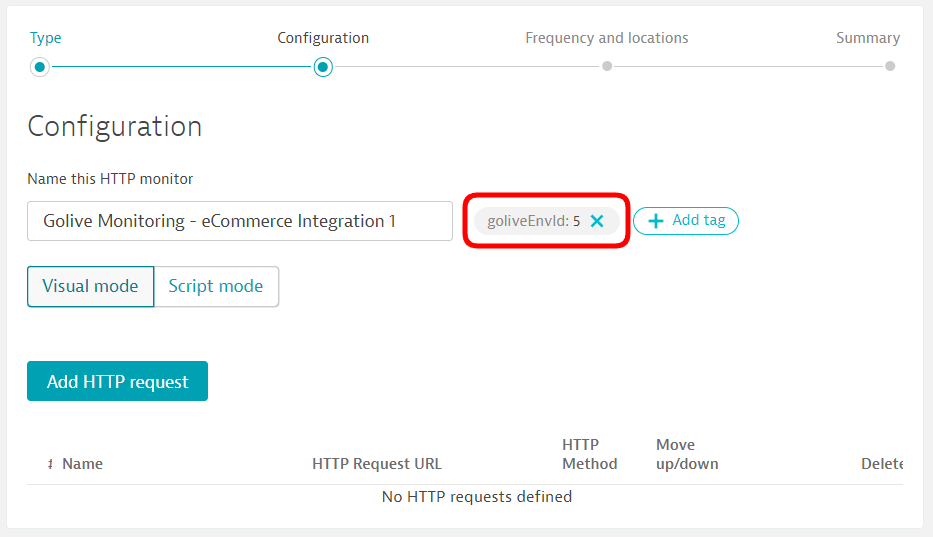
Task: Open the Type wizard step
Action: pos(45,38)
